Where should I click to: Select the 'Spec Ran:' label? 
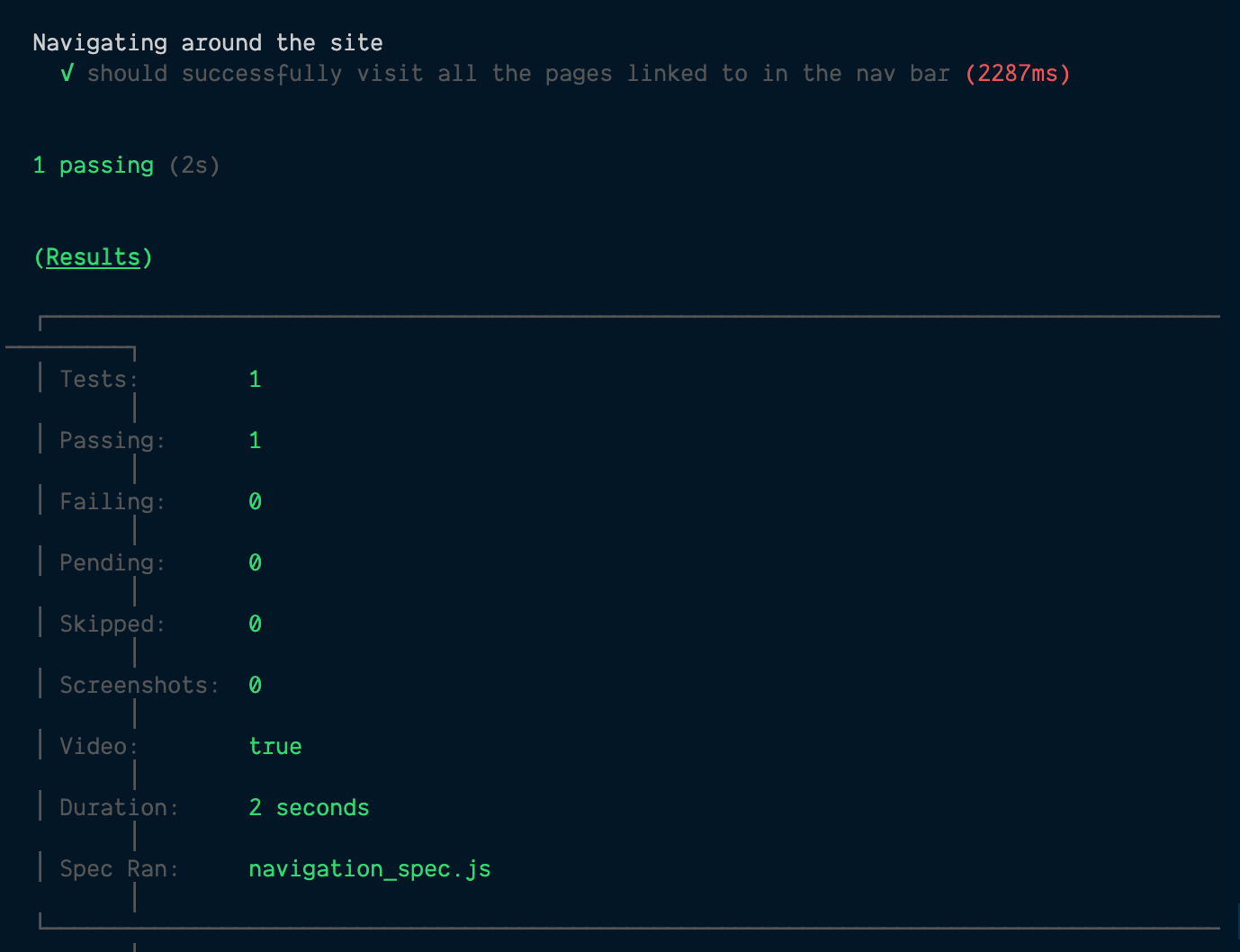click(119, 869)
